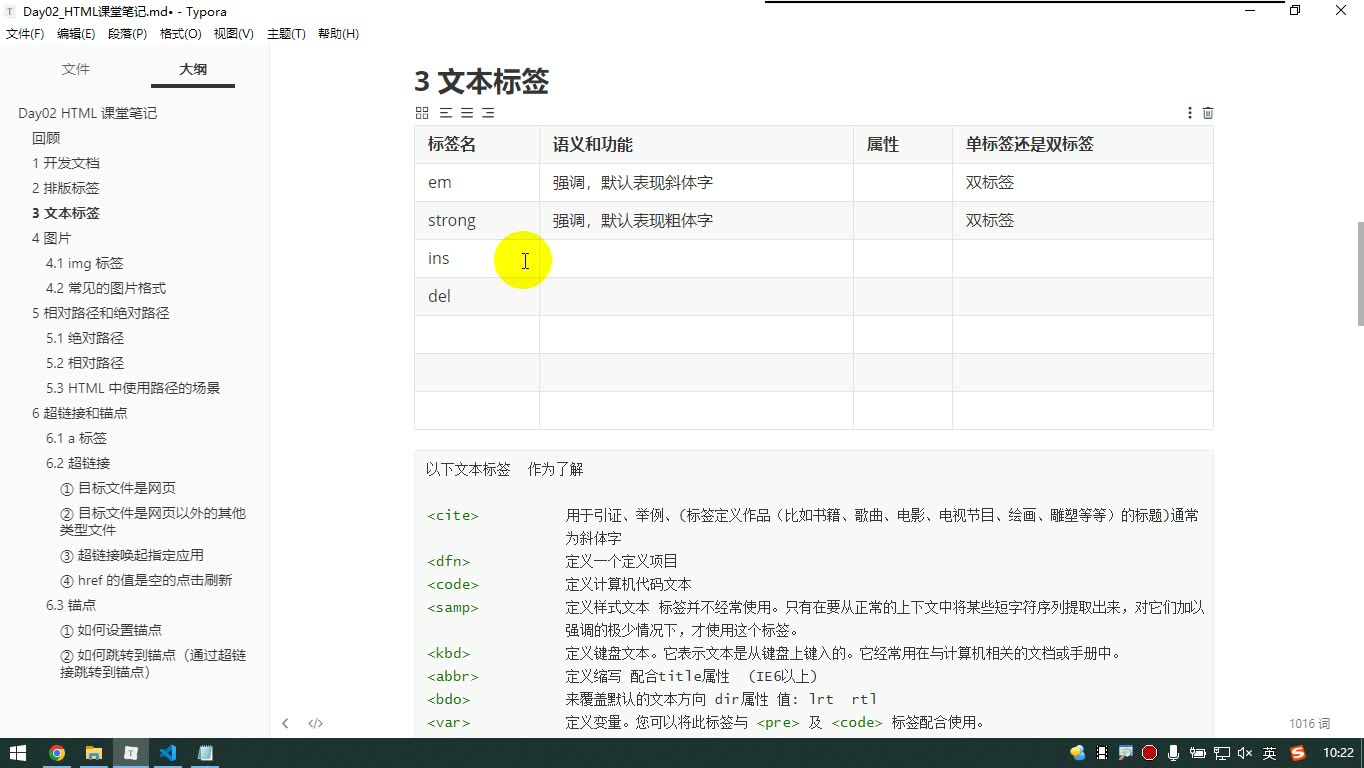This screenshot has width=1364, height=768.
Task: Switch sidebar to 文件 tab
Action: click(x=76, y=69)
